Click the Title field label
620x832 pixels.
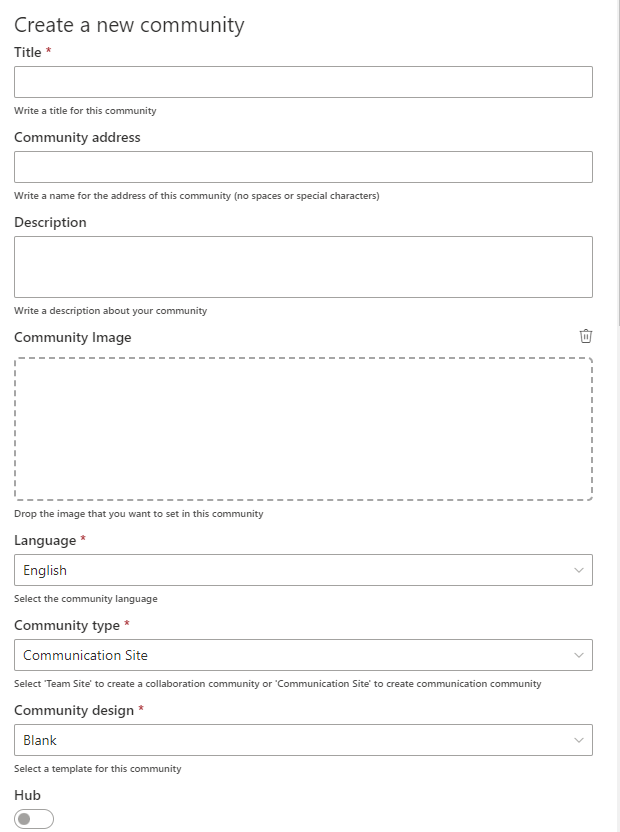28,53
